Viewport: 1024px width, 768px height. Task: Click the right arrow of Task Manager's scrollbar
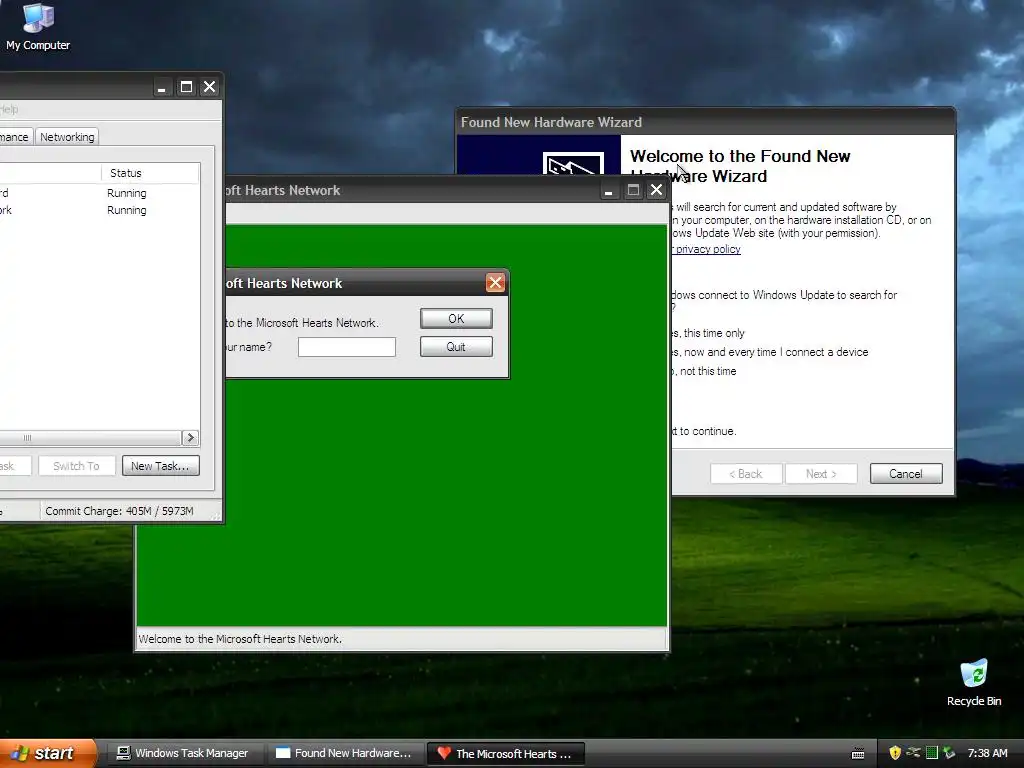(x=190, y=438)
